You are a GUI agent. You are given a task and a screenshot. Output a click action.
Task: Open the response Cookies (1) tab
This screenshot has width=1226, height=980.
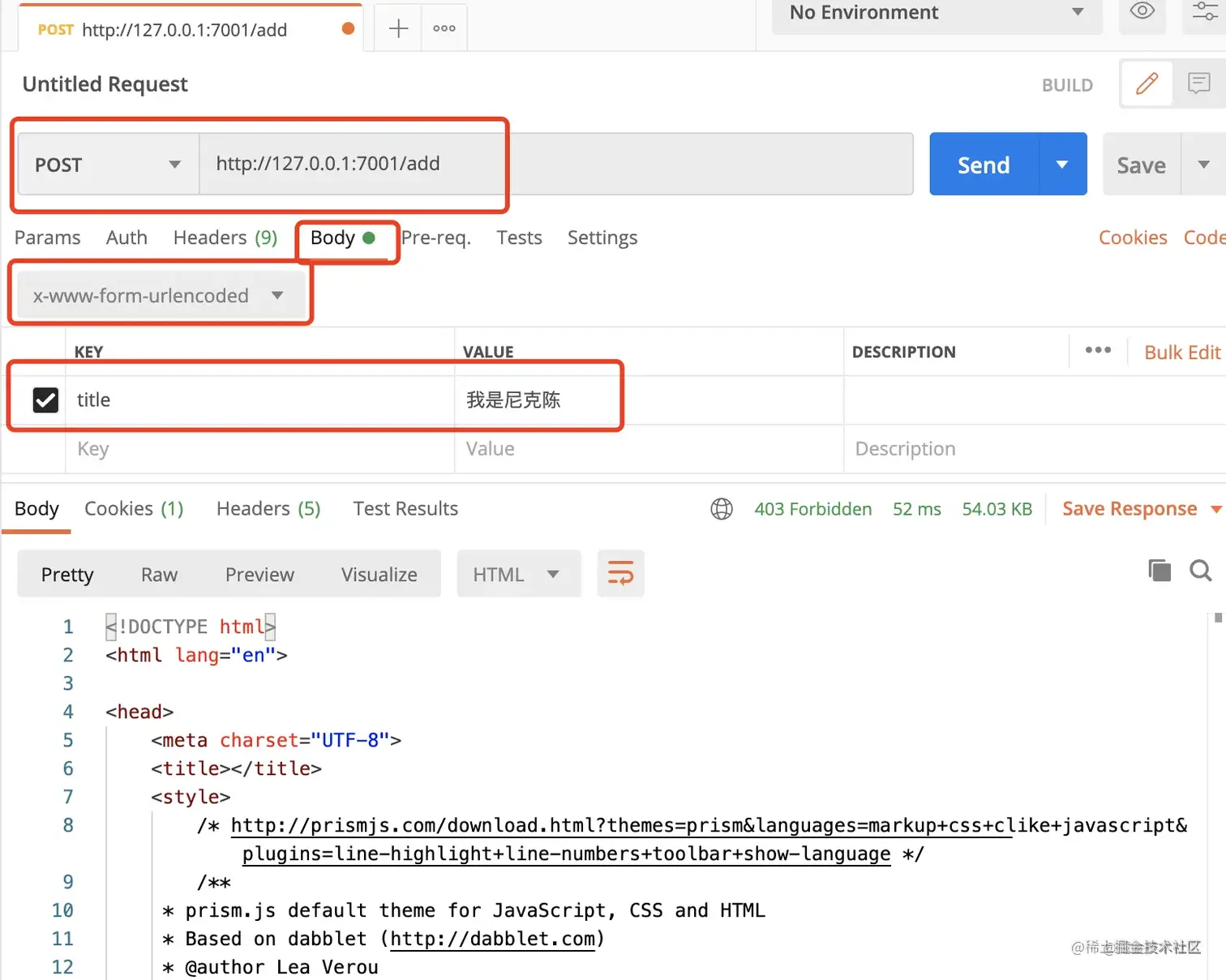[x=134, y=509]
